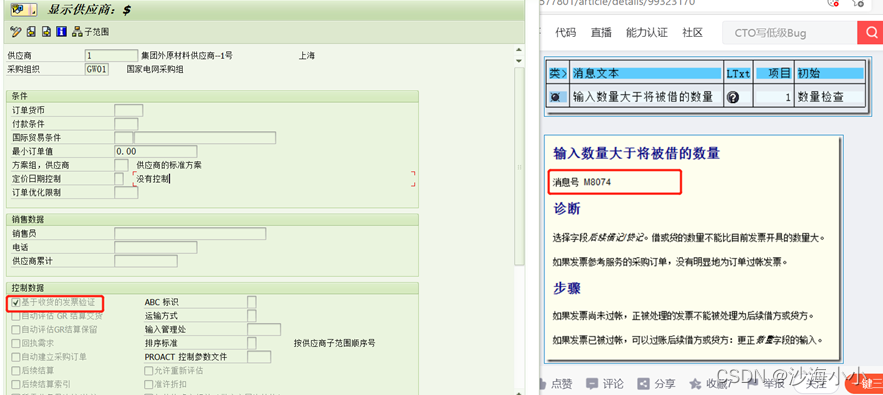Click the 供应商 number field
Screen dimensions: 883x395
click(111, 56)
